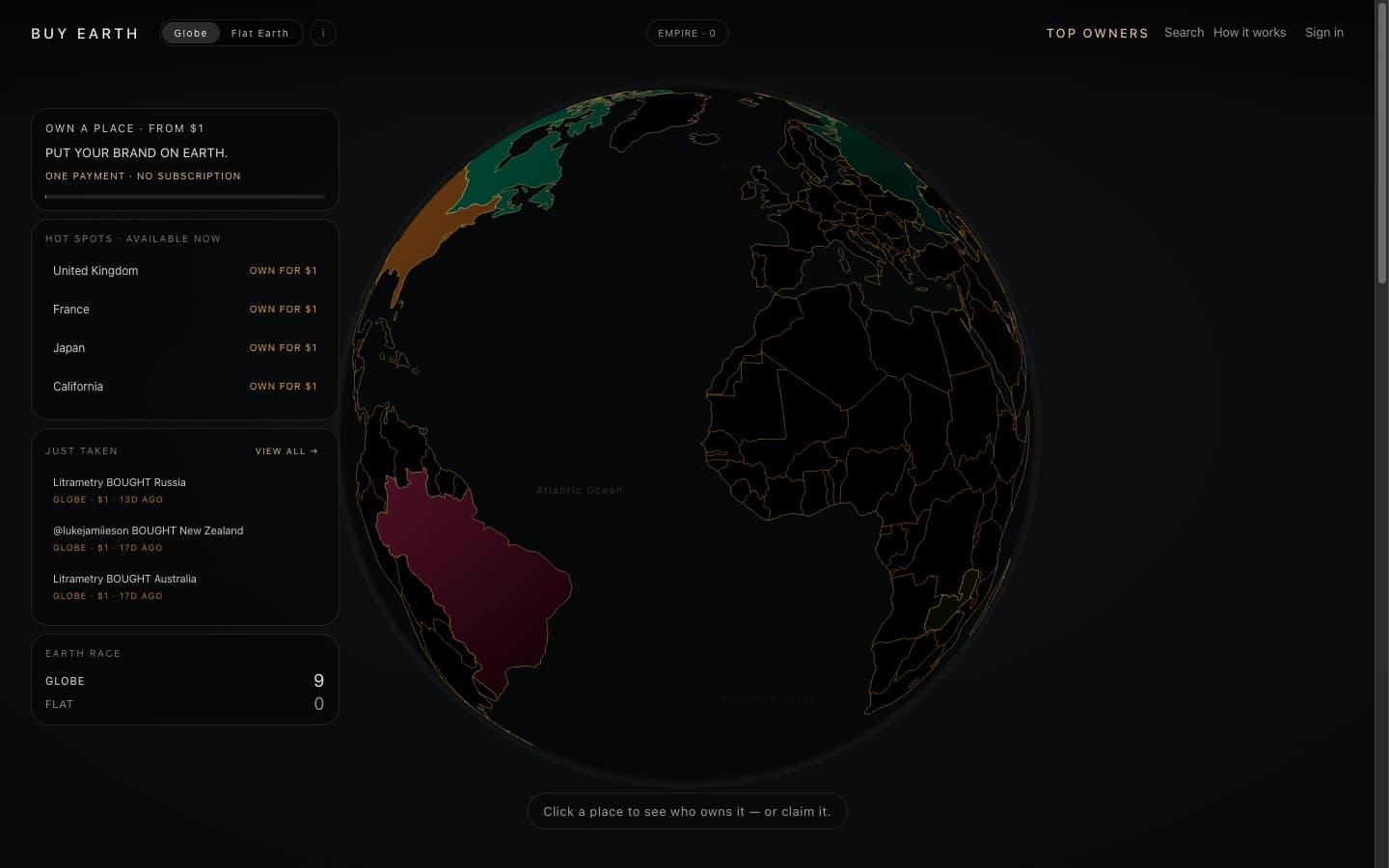Own Japan for $1
Viewport: 1389px width, 868px height.
(x=283, y=348)
